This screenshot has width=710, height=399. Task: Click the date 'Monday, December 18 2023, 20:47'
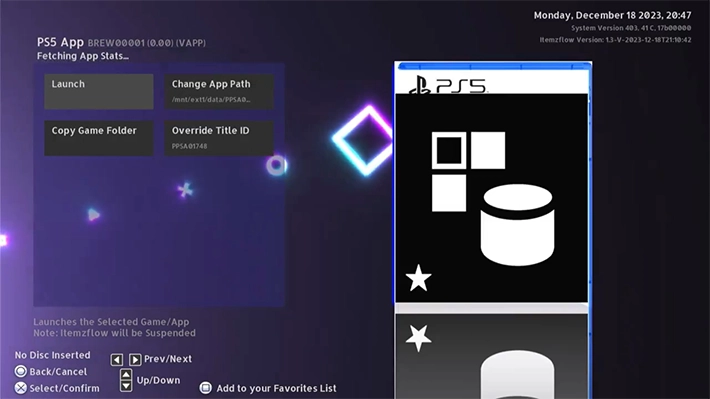(612, 15)
